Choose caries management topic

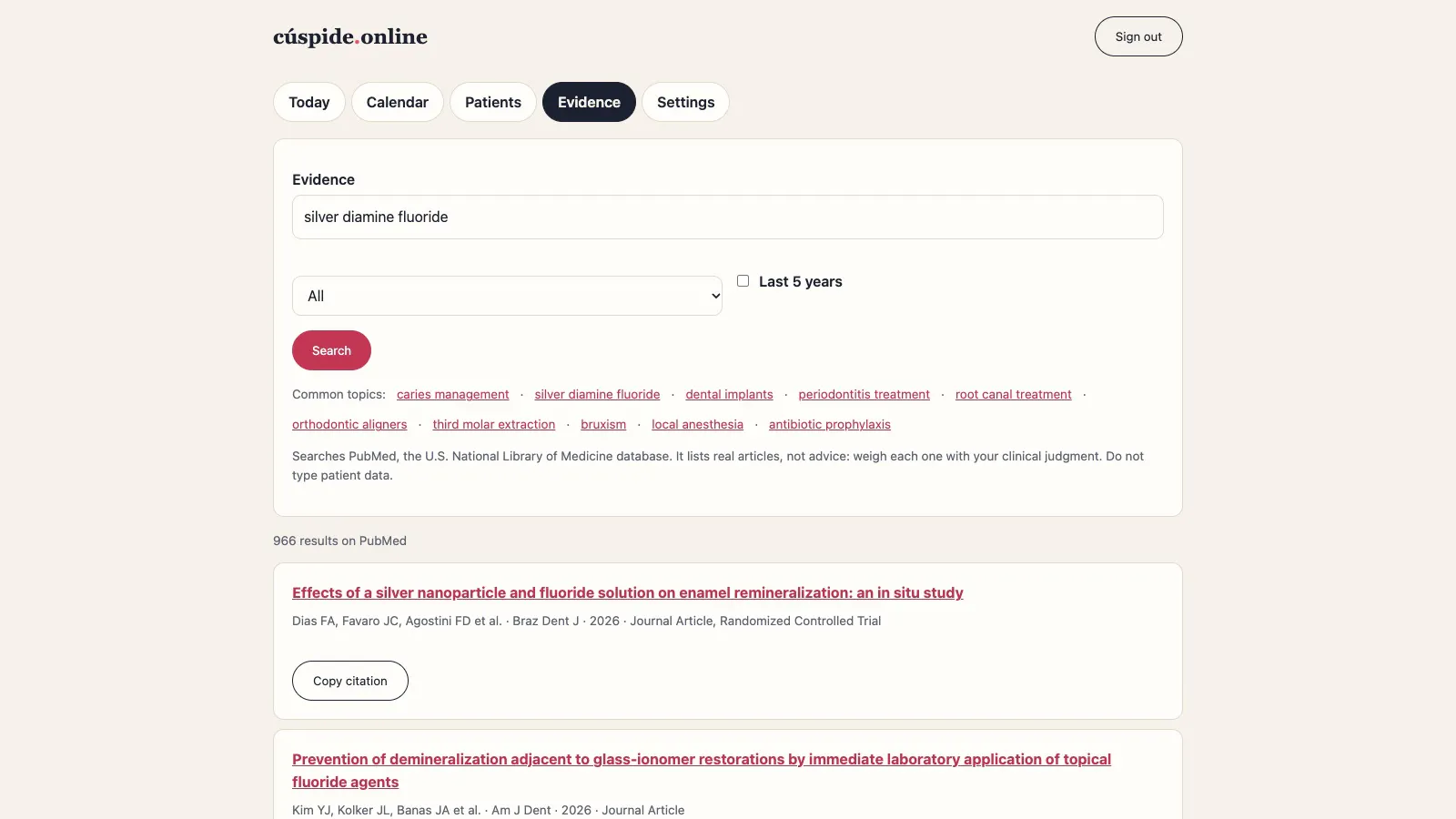453,394
